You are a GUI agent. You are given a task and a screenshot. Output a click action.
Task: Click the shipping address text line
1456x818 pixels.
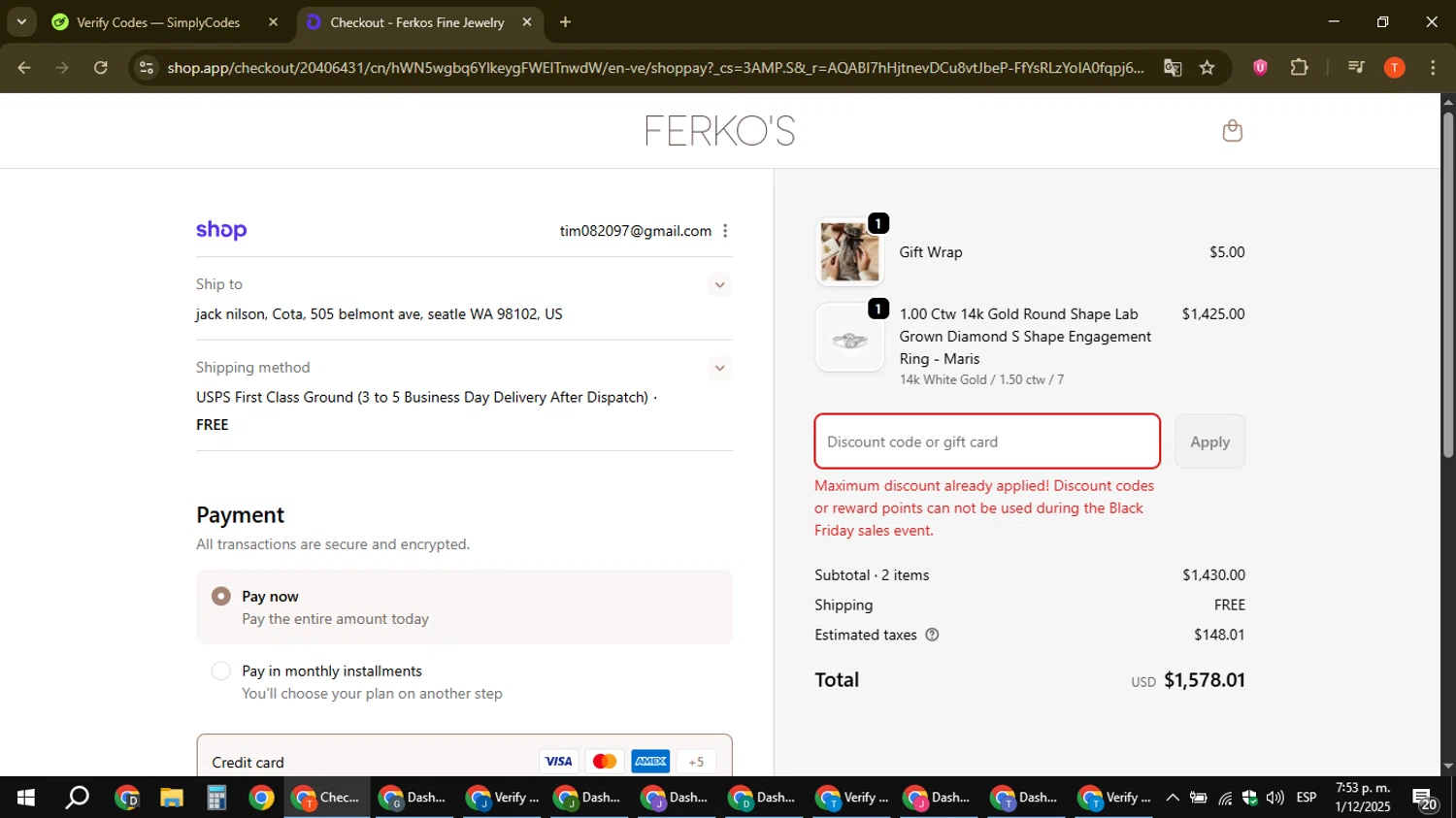point(380,314)
